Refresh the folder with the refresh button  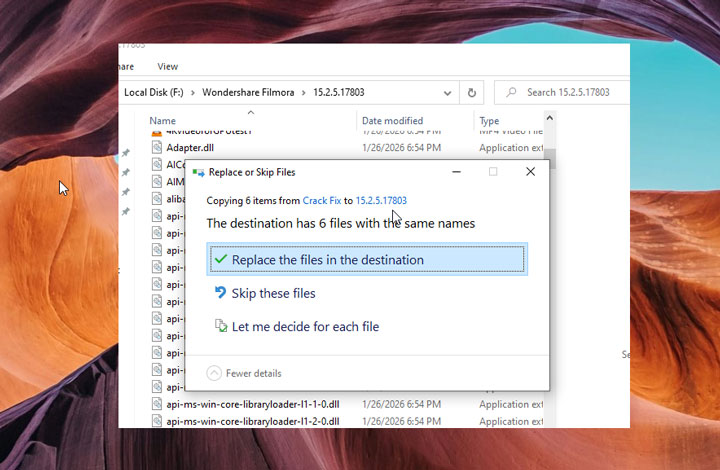point(472,93)
